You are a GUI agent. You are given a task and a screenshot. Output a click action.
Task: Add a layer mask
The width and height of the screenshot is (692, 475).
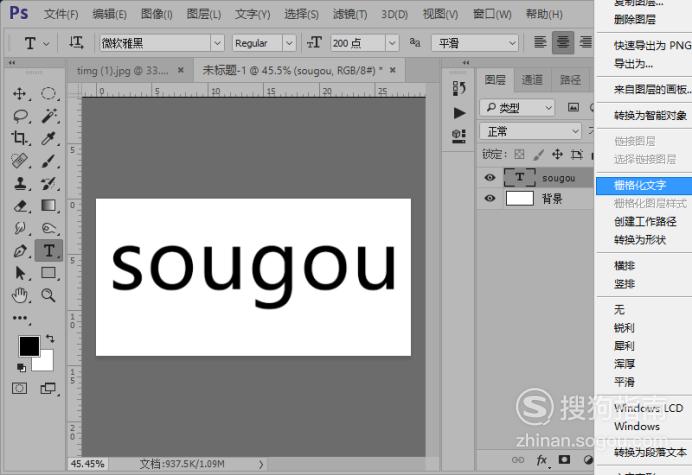tap(564, 460)
